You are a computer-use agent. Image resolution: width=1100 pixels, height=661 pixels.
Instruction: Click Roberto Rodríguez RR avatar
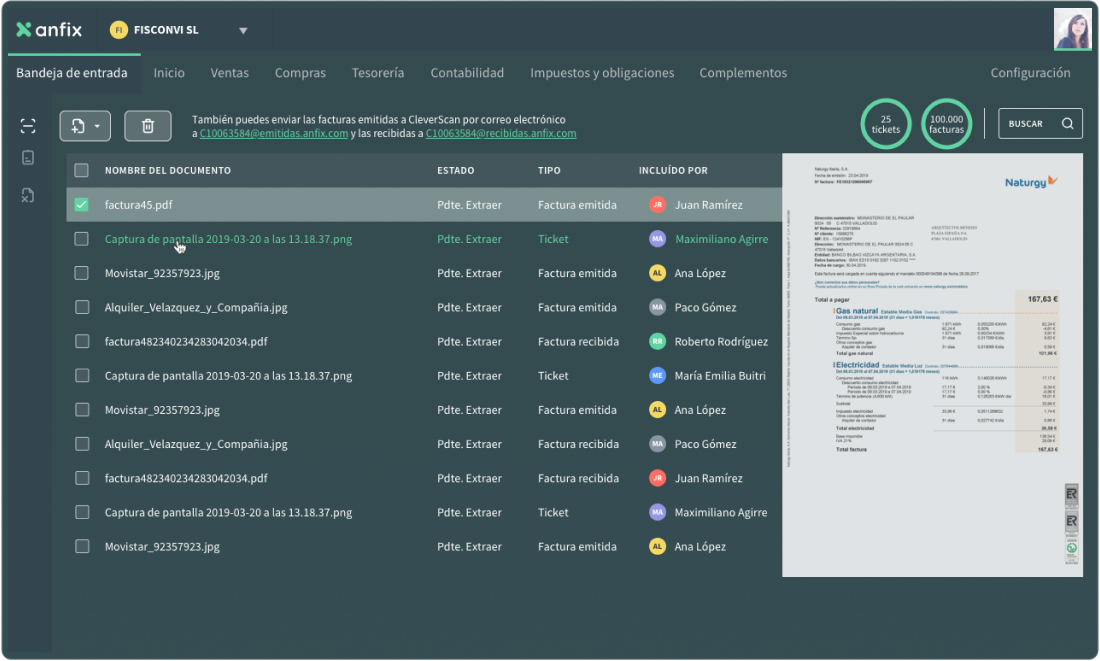657,342
